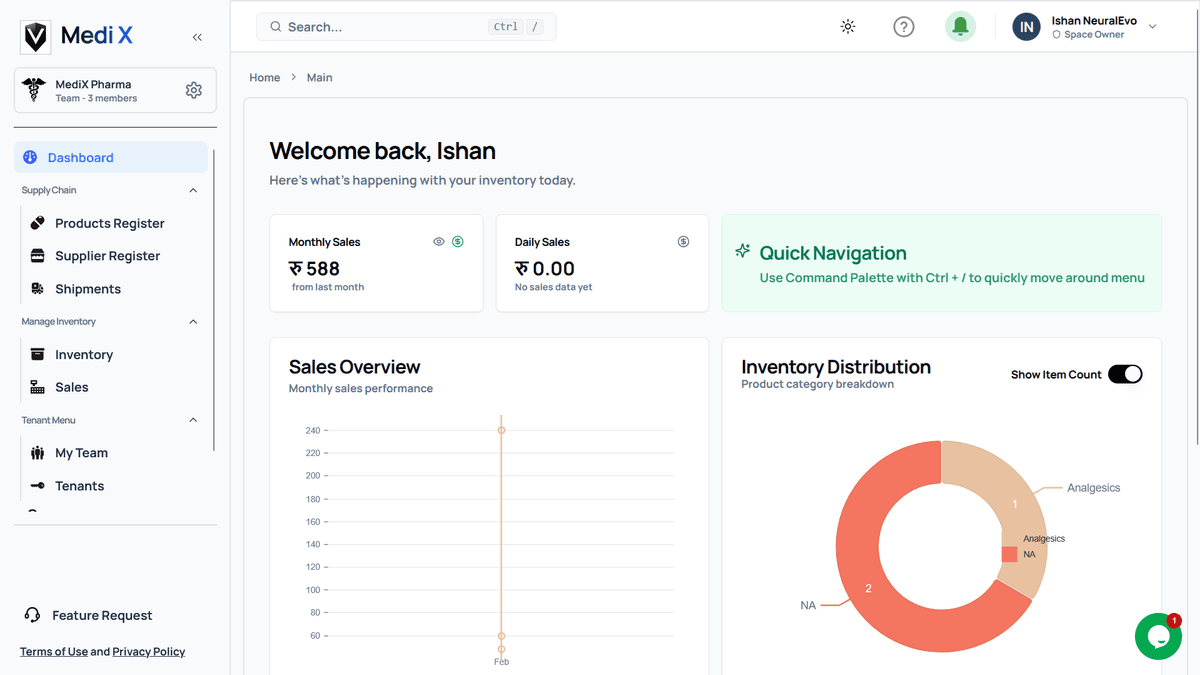Collapse the Supply Chain section
This screenshot has height=675, width=1200.
coord(193,190)
